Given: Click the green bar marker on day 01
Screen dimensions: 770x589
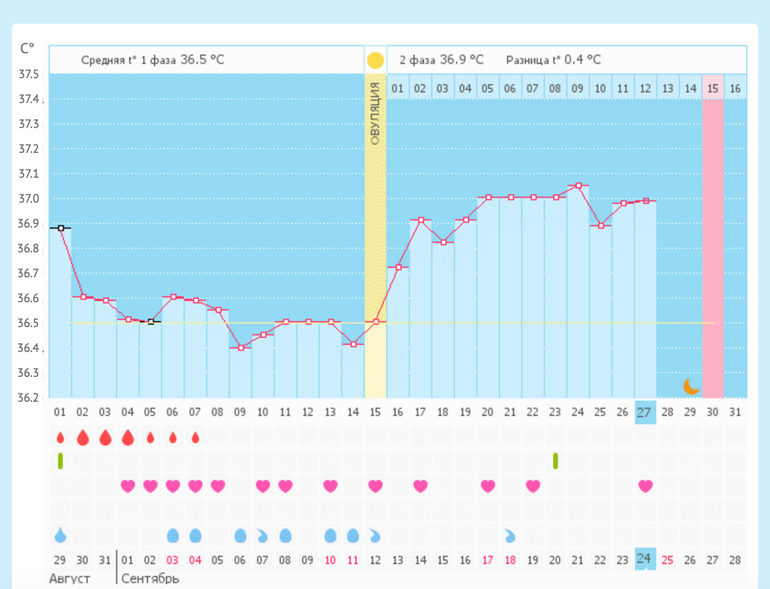Looking at the screenshot, I should (60, 460).
